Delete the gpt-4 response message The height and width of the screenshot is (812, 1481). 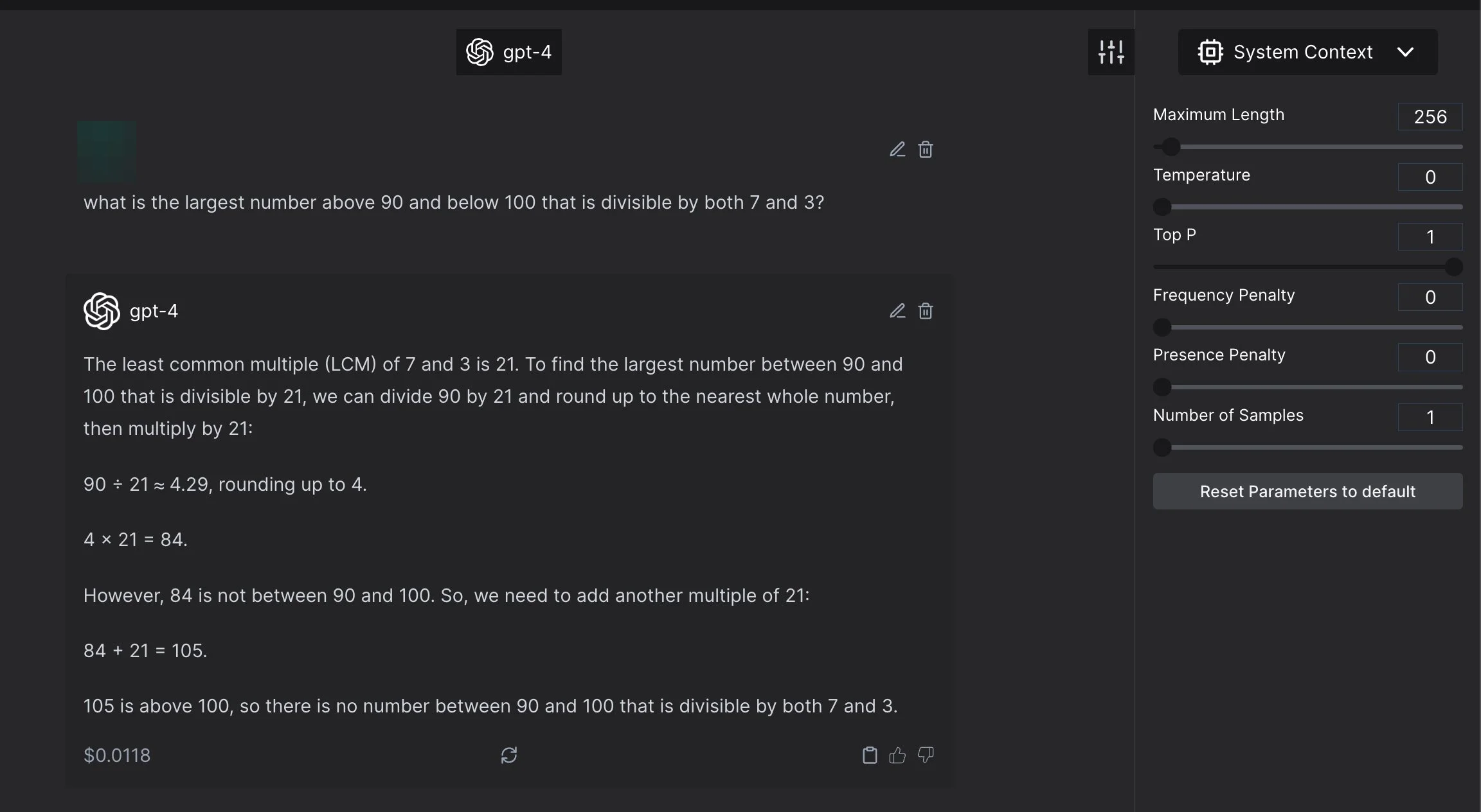click(926, 311)
